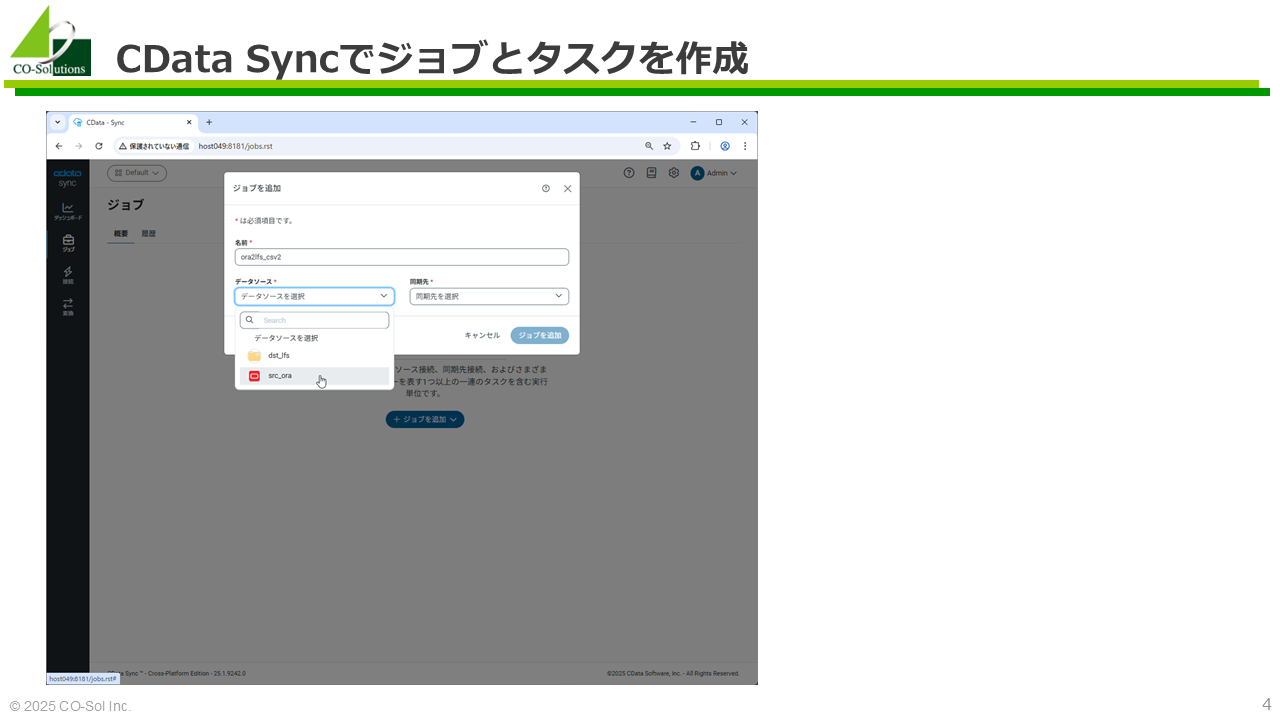Click the Search box in dropdown list

(314, 320)
